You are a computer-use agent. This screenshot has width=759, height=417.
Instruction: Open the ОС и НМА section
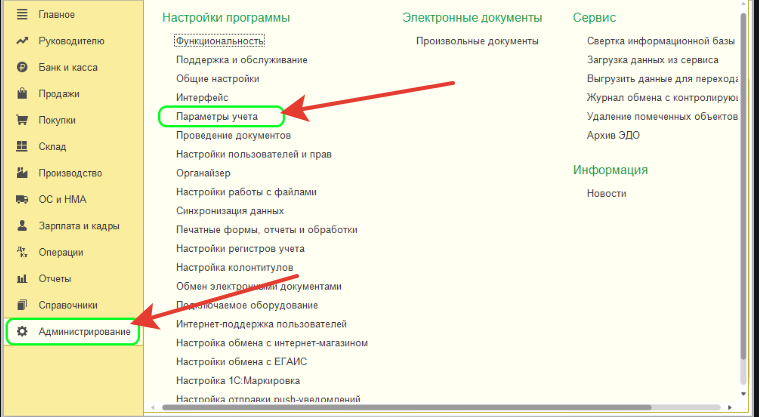click(62, 199)
